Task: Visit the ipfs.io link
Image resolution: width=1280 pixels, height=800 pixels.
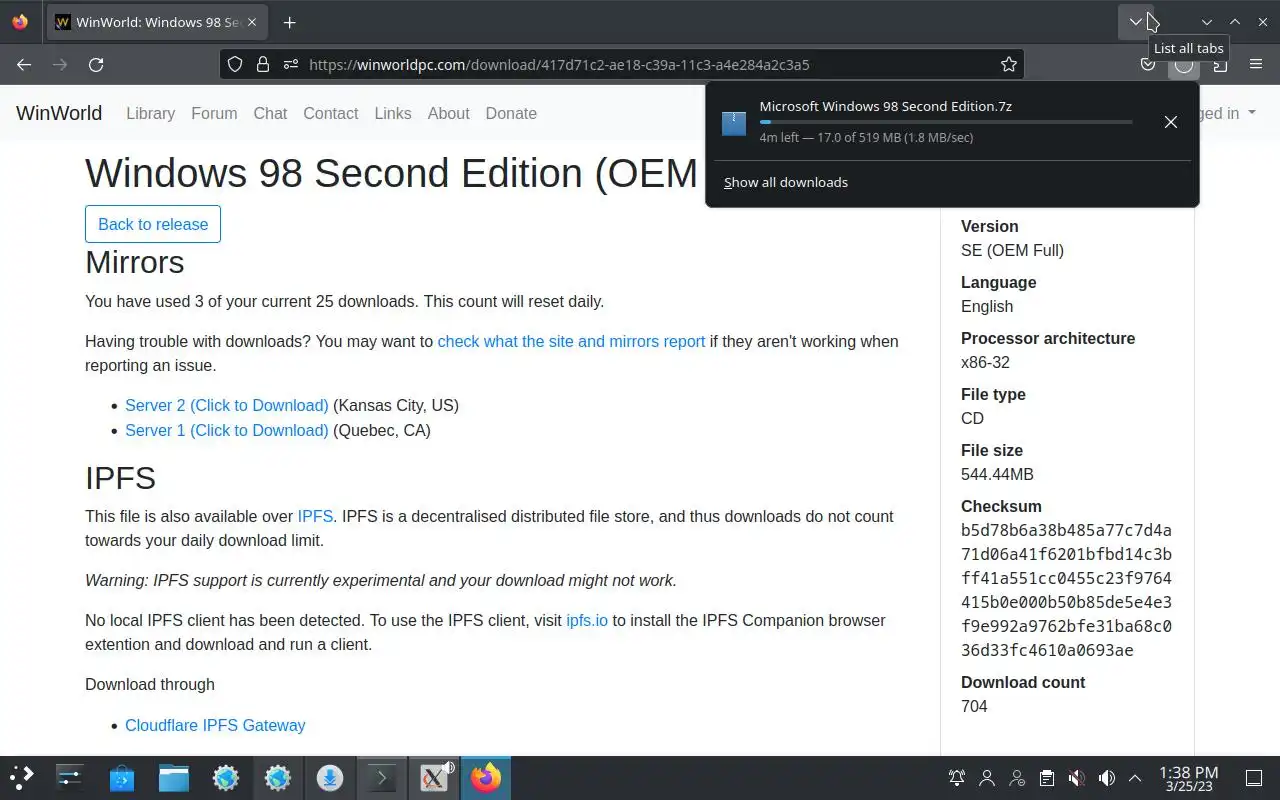Action: tap(587, 620)
